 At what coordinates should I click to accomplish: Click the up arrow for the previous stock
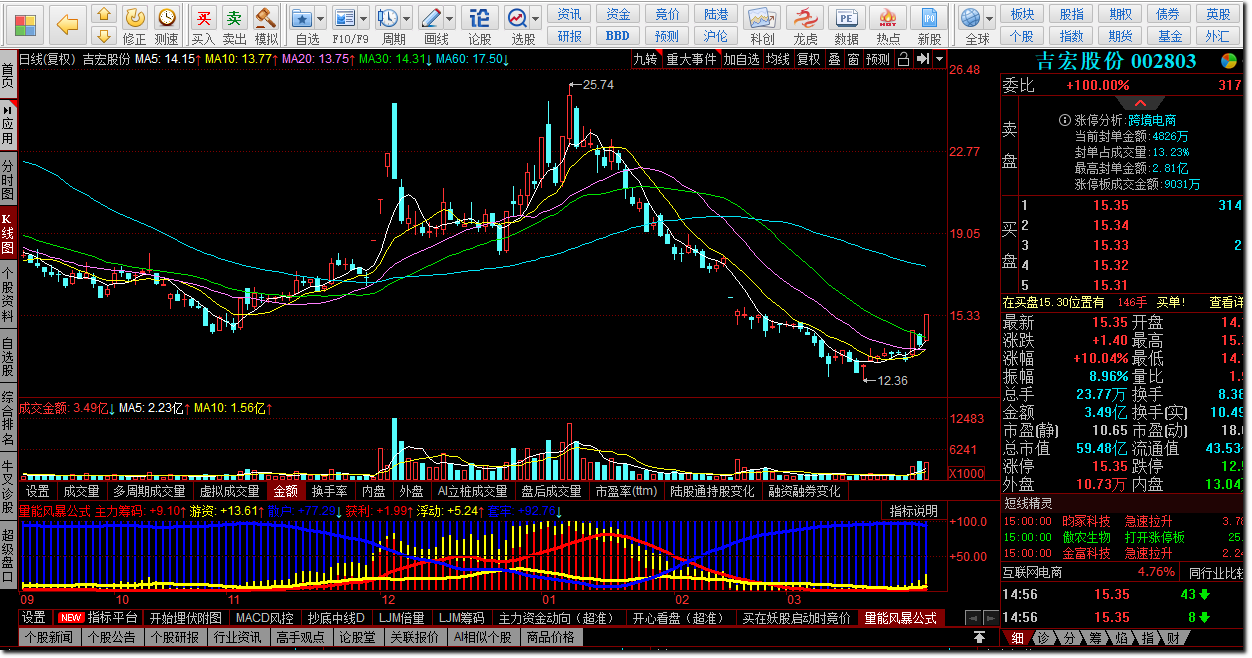pos(104,15)
